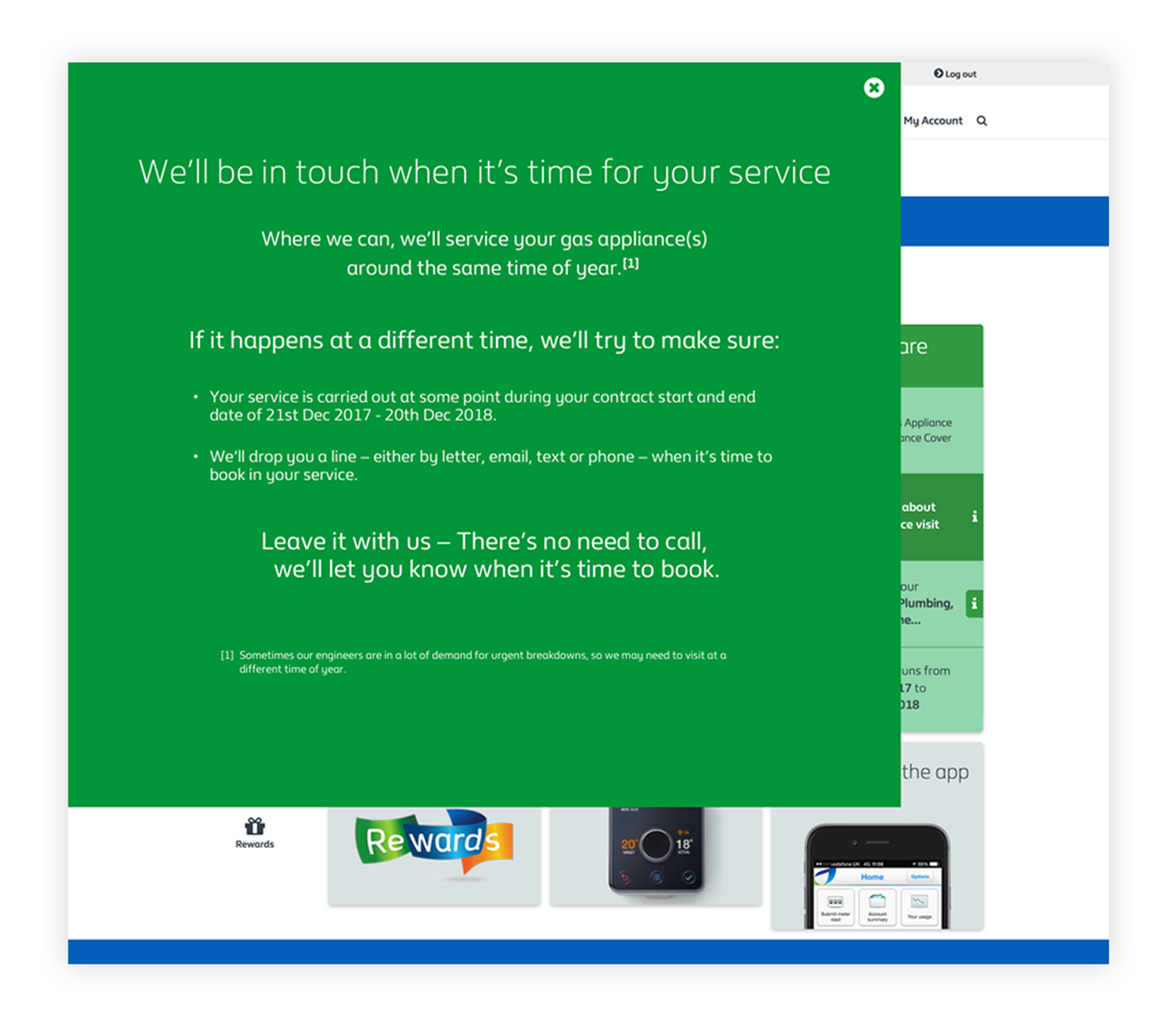Open the Hive thermostat tile
The image size is (1176, 1029).
click(x=655, y=854)
